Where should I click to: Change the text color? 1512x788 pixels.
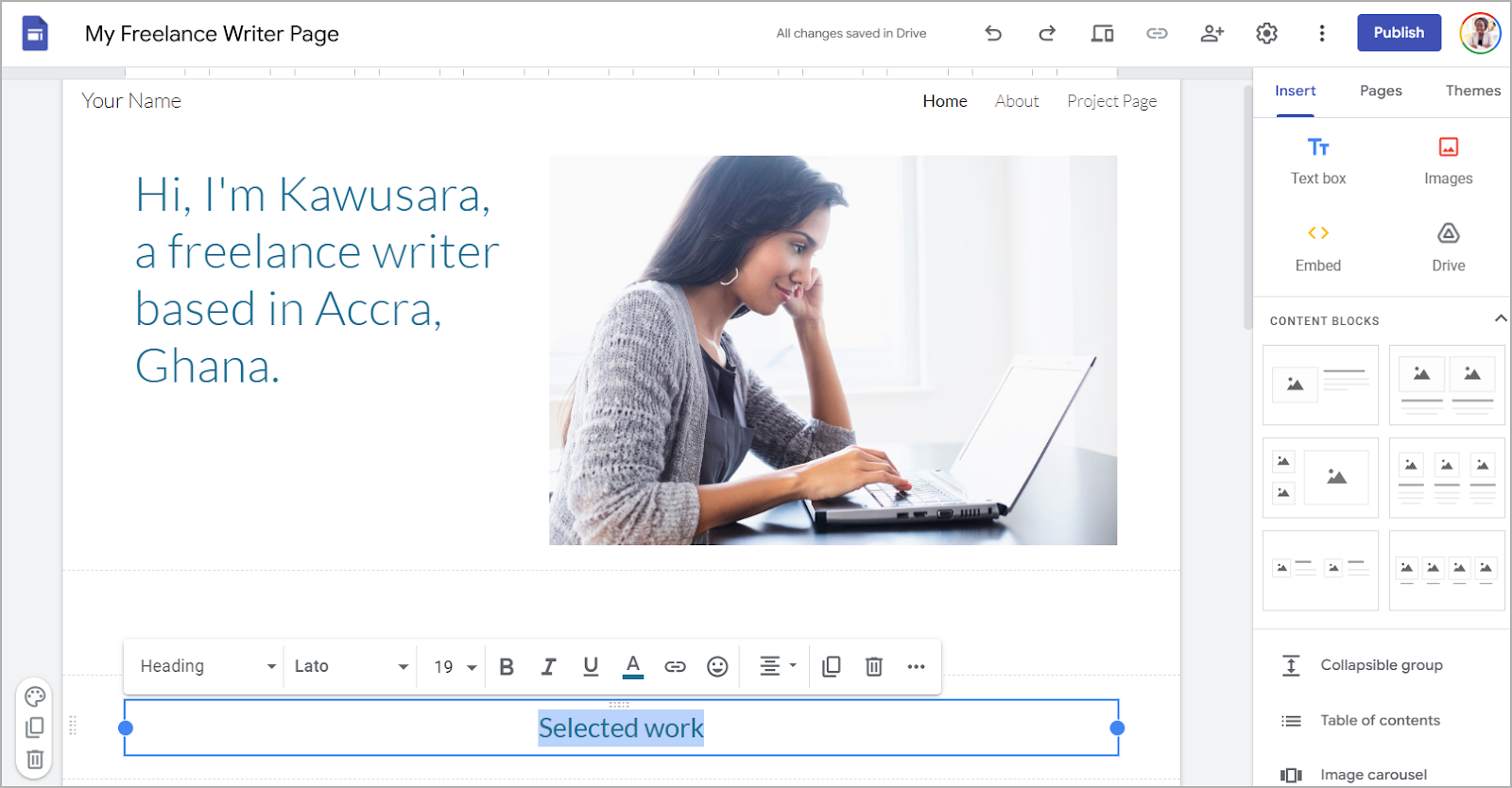click(x=633, y=666)
